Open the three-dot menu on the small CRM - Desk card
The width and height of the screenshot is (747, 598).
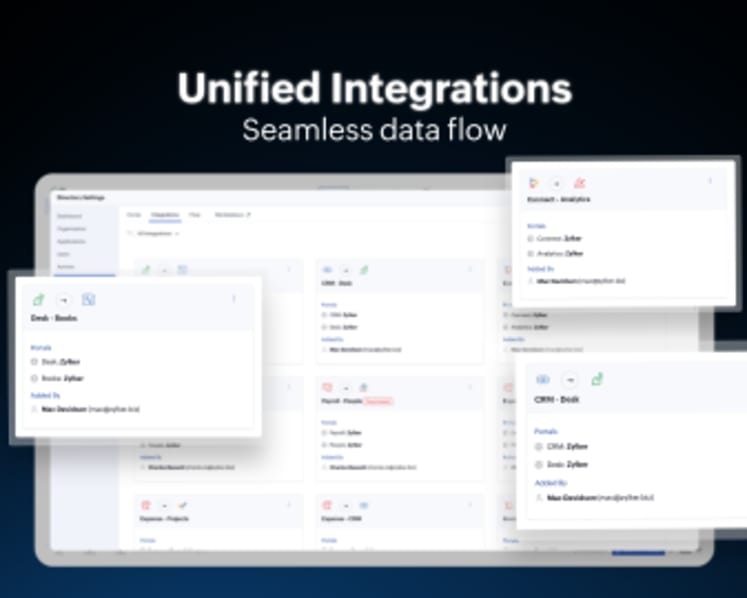click(470, 269)
